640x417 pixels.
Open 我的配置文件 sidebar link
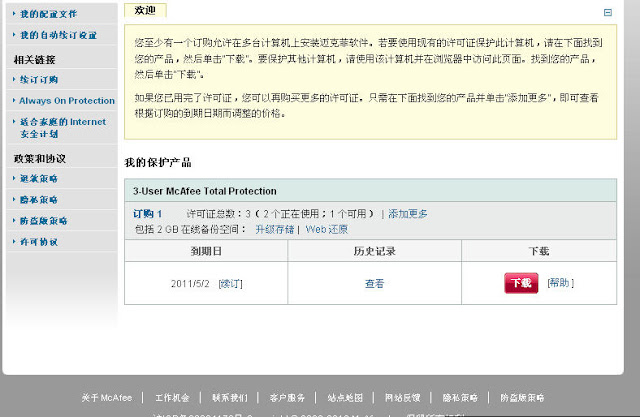click(49, 14)
